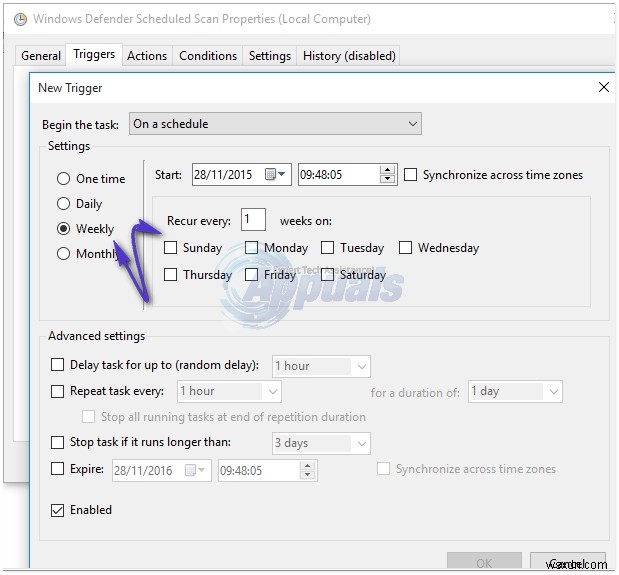Open the Begin the task dropdown

275,124
